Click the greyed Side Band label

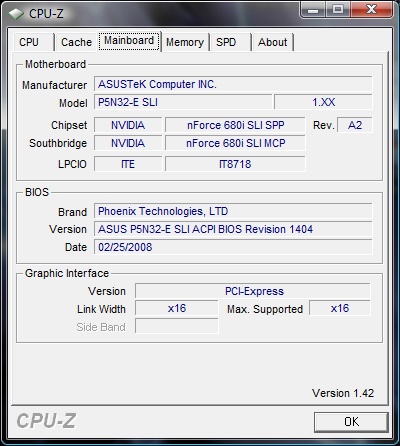101,327
